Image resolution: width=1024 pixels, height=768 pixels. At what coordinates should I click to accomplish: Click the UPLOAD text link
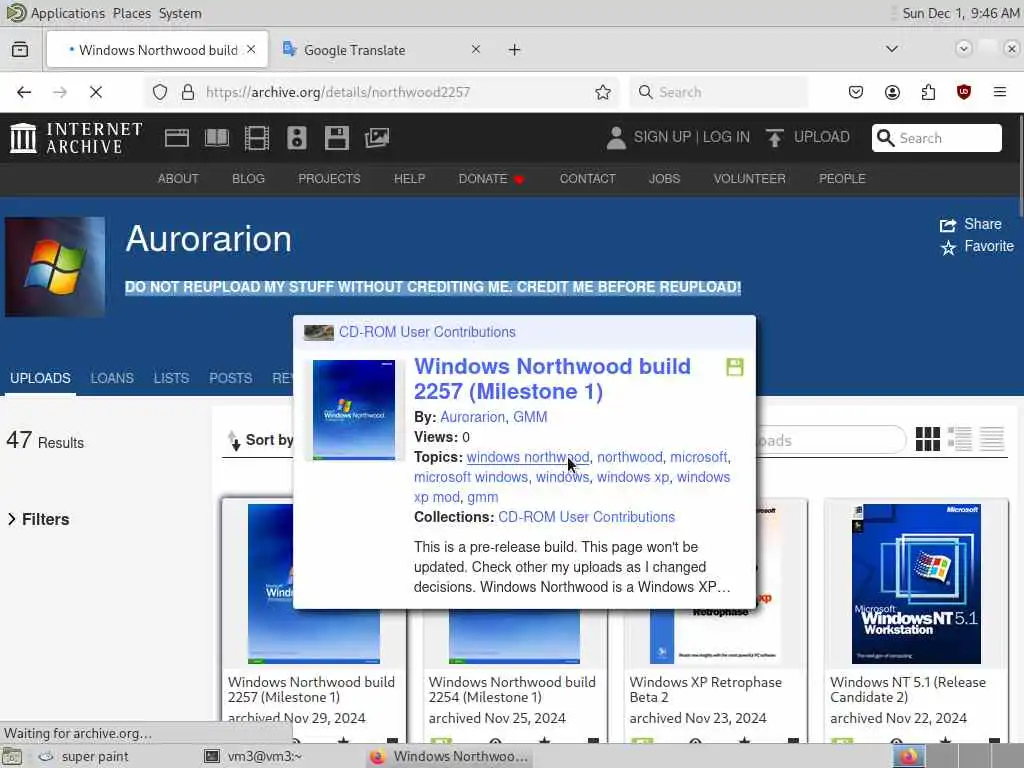click(x=822, y=136)
